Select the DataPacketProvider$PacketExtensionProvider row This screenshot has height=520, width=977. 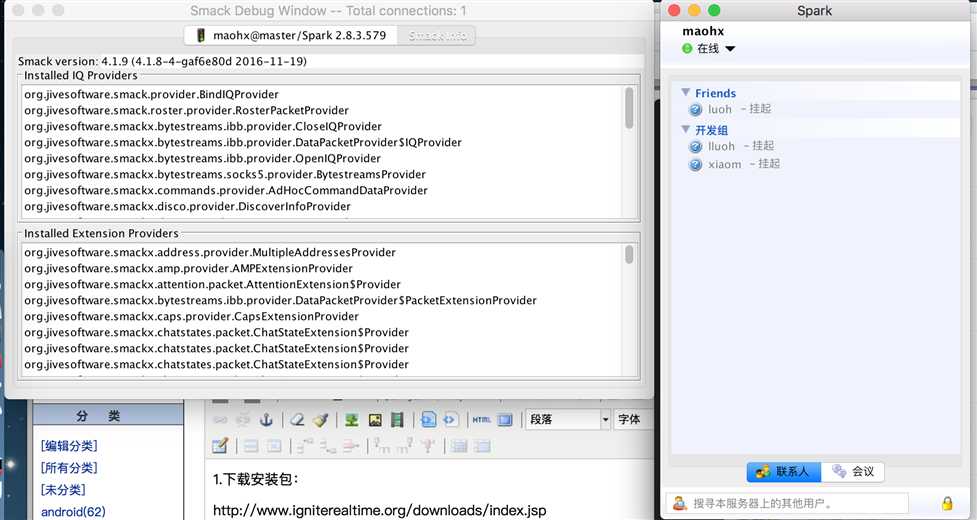[x=322, y=301]
